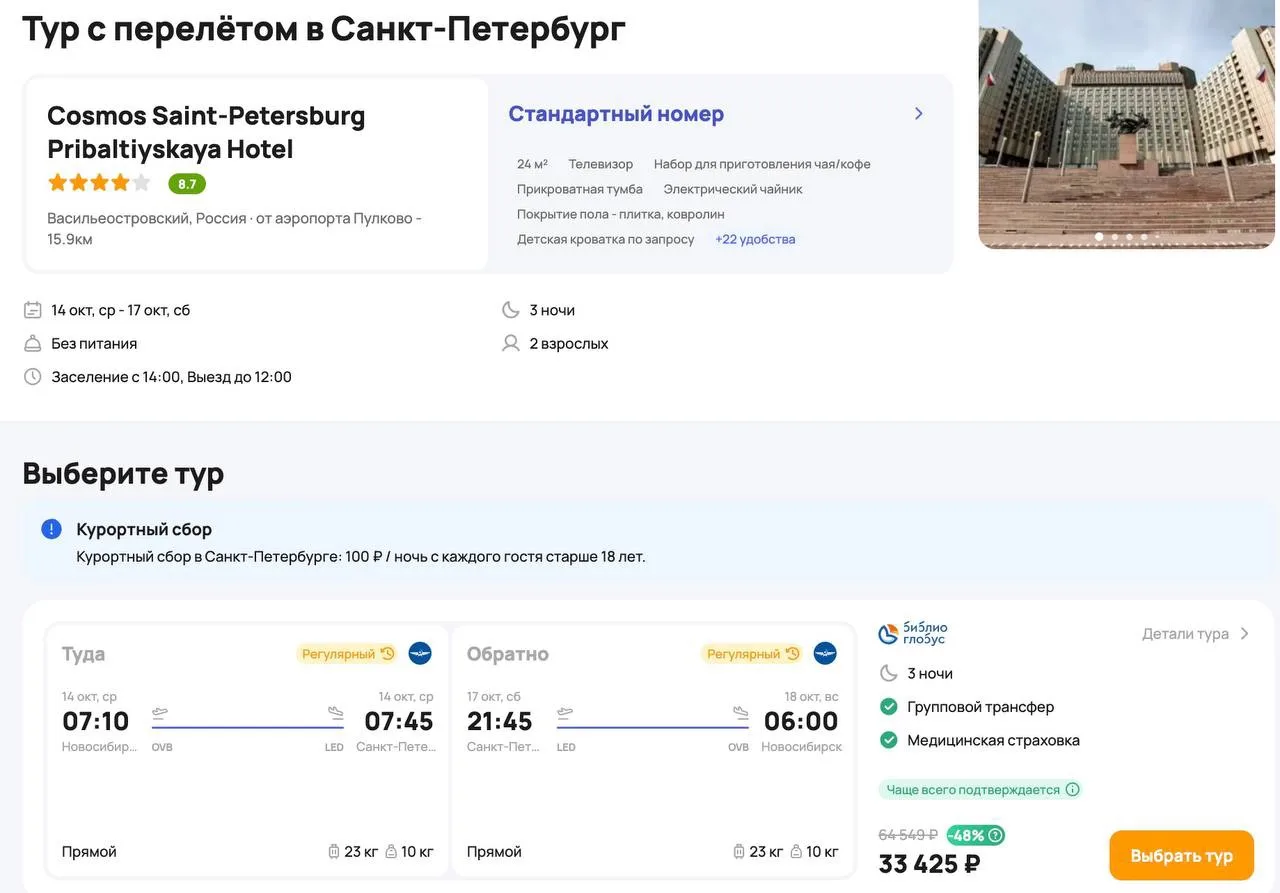
Task: Click the Электрический чайник amenity
Action: [733, 189]
